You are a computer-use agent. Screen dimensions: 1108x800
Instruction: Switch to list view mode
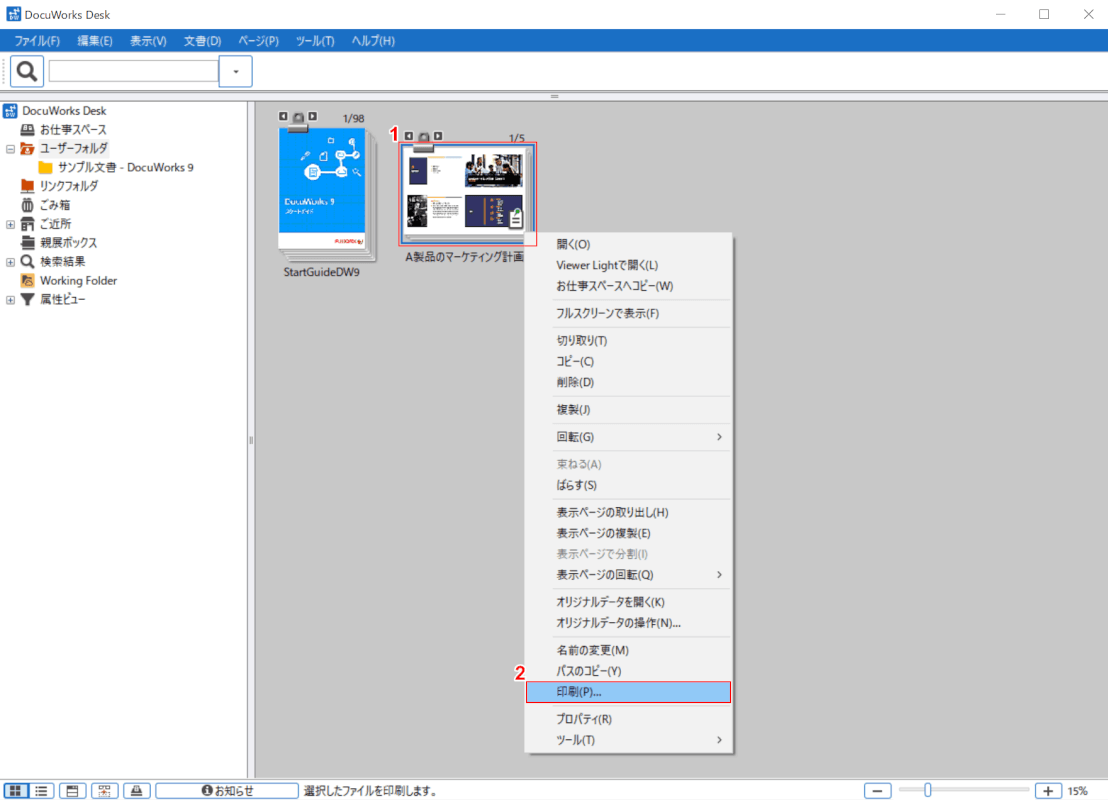click(x=42, y=790)
